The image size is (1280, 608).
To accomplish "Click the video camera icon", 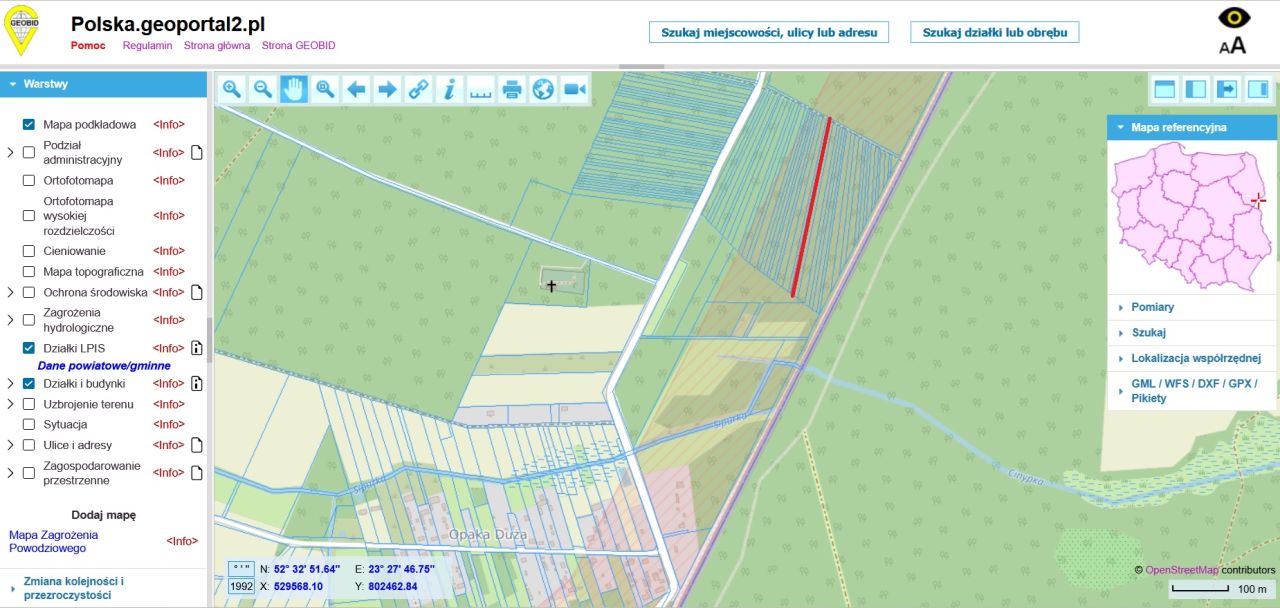I will point(574,89).
